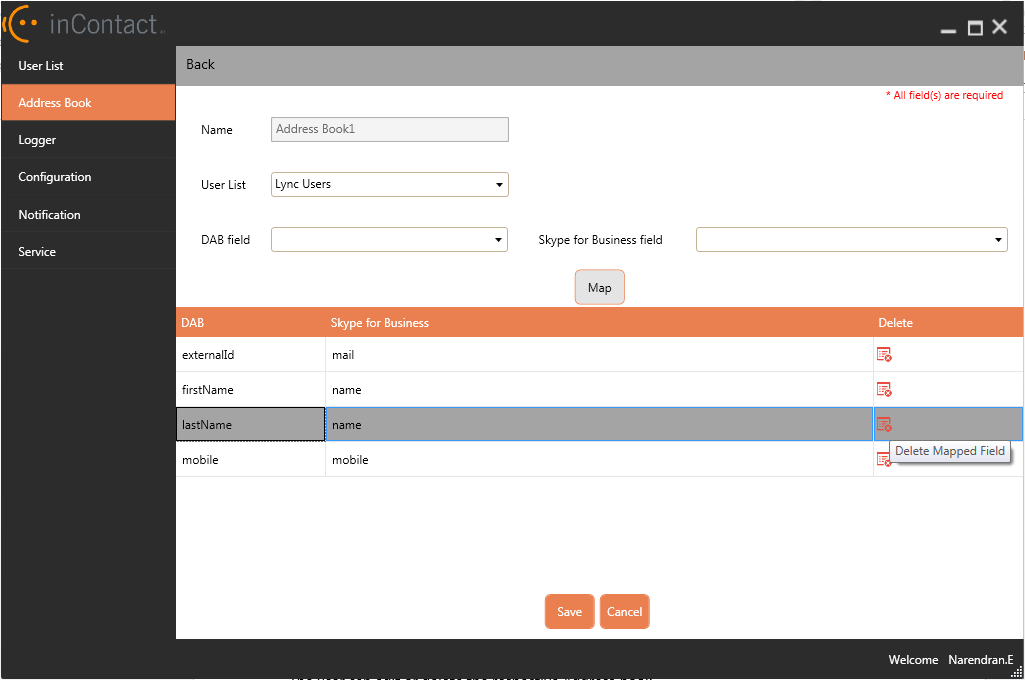Go Back to the previous page
The width and height of the screenshot is (1025, 680).
200,64
